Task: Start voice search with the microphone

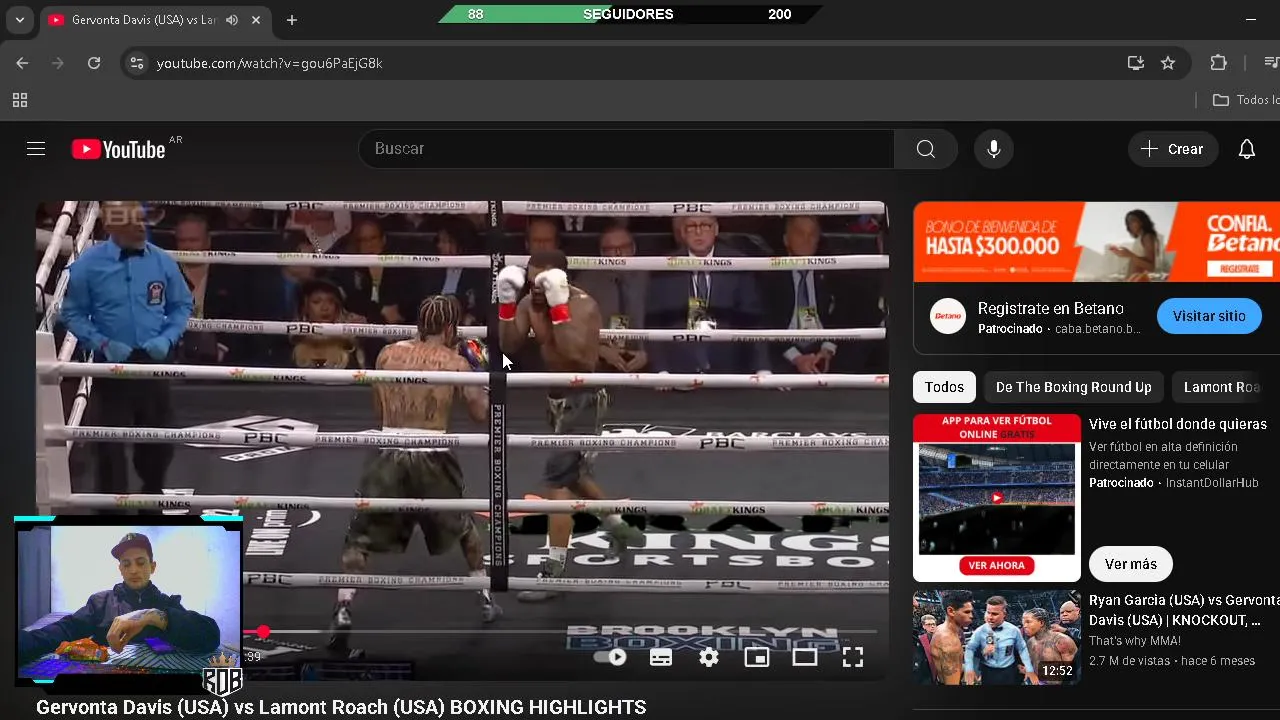Action: click(993, 149)
